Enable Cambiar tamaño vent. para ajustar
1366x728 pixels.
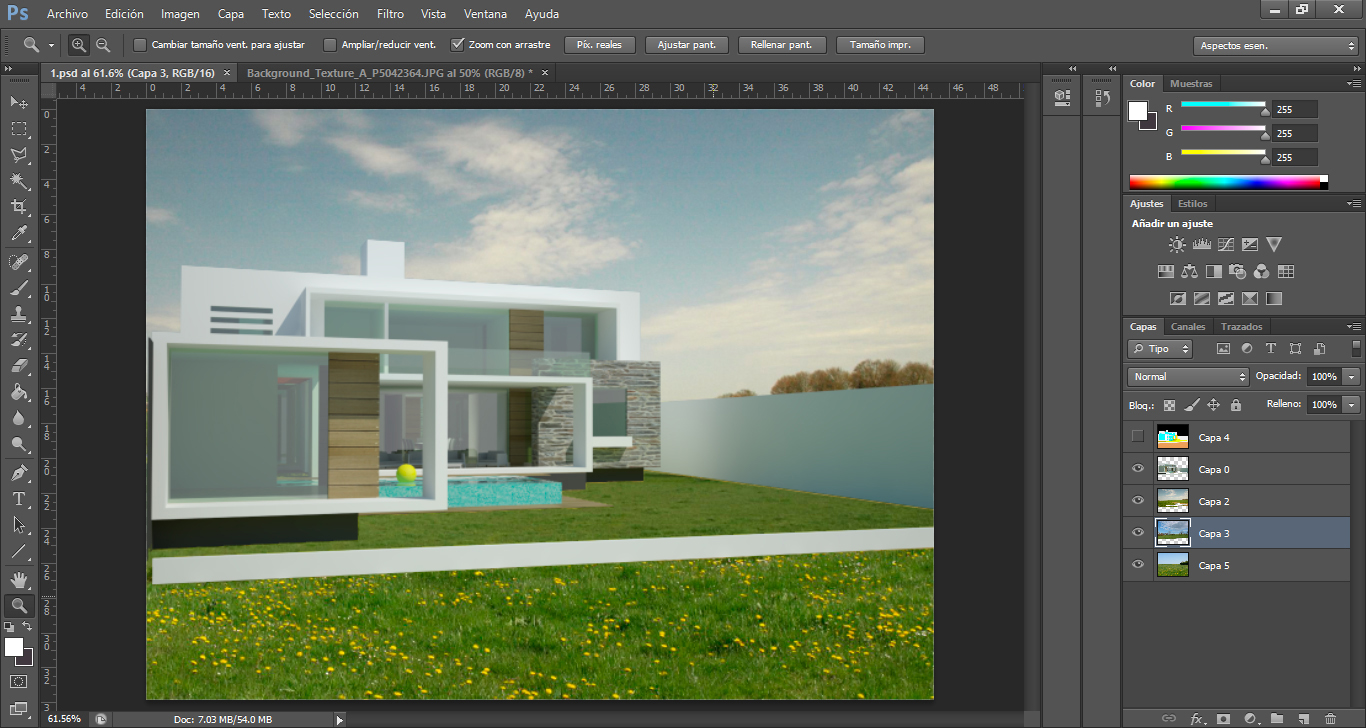pyautogui.click(x=138, y=45)
